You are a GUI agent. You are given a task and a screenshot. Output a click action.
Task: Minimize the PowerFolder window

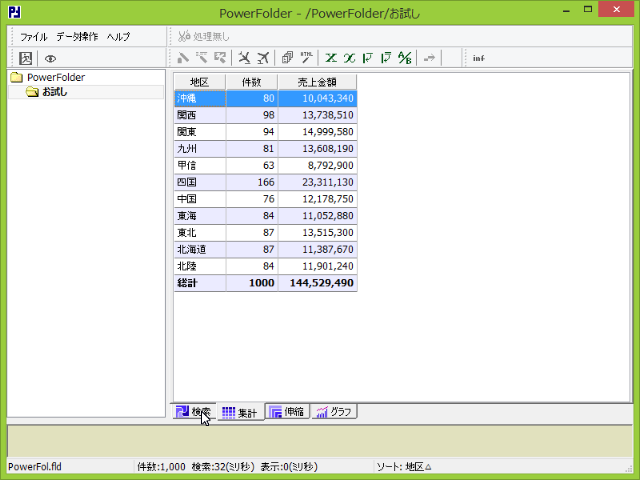[566, 11]
